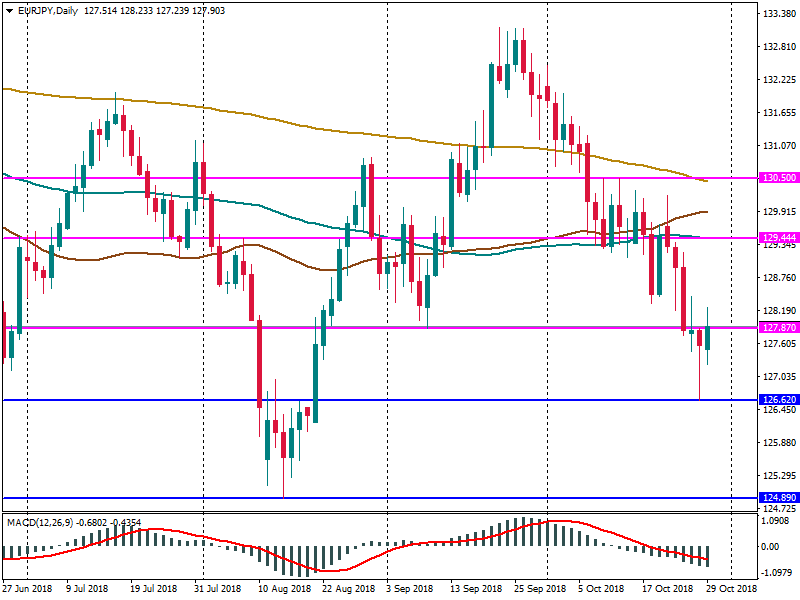Screen dimensions: 800x600
Task: Click the magenta 127.870 price label
Action: pyautogui.click(x=777, y=327)
